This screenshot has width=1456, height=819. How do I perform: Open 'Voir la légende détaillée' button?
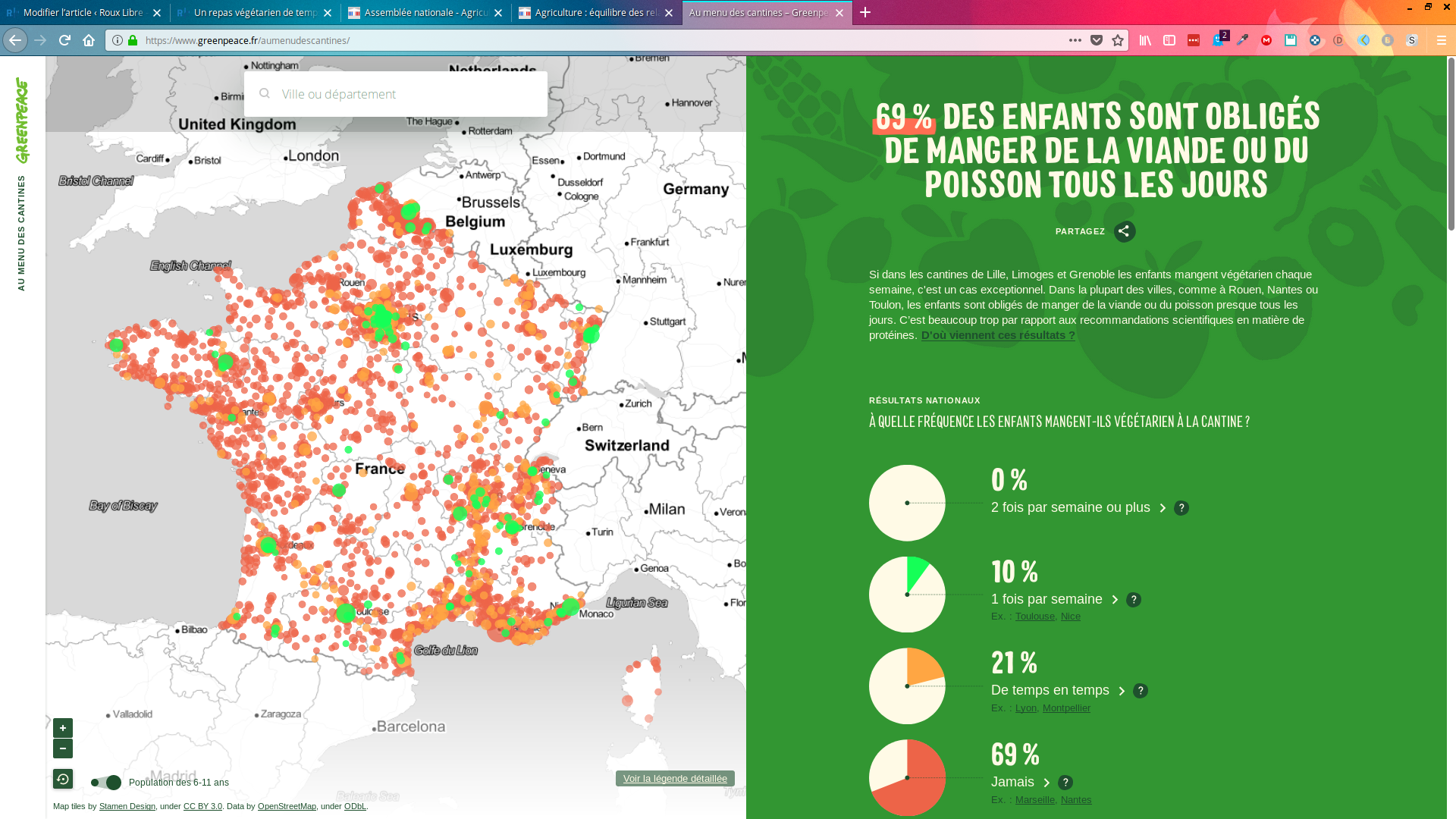(x=675, y=779)
